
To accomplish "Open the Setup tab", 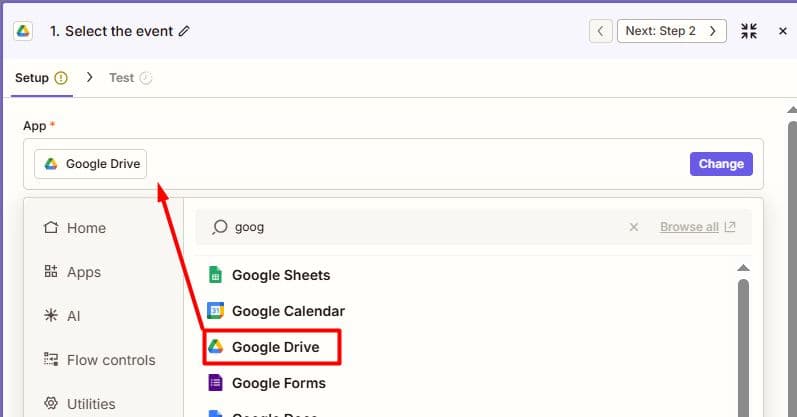I will pyautogui.click(x=41, y=78).
